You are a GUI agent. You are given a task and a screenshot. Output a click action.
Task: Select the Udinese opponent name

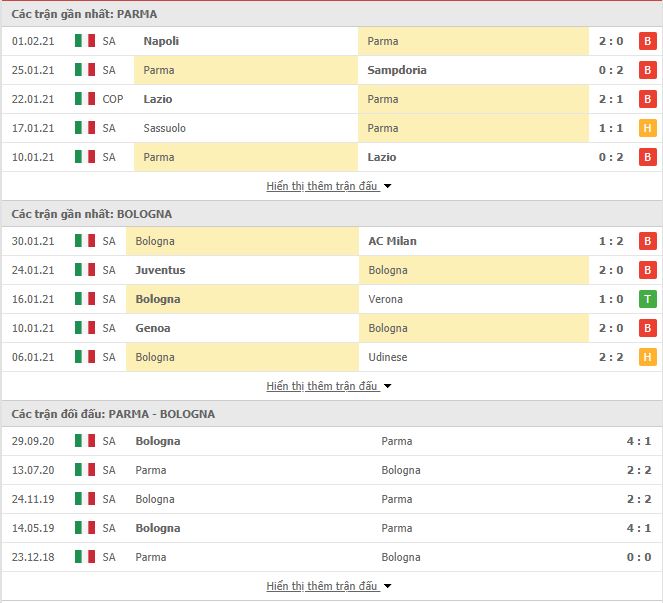[x=388, y=357]
